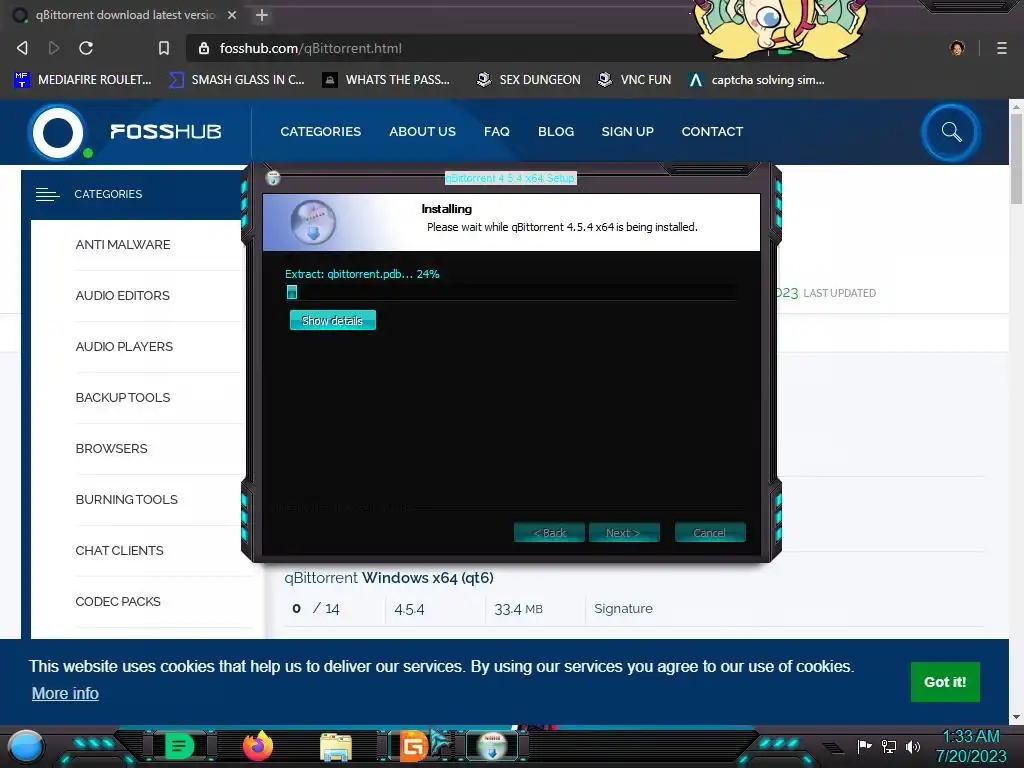The image size is (1024, 768).
Task: Open the CHAT CLIENTS category
Action: pyautogui.click(x=120, y=550)
